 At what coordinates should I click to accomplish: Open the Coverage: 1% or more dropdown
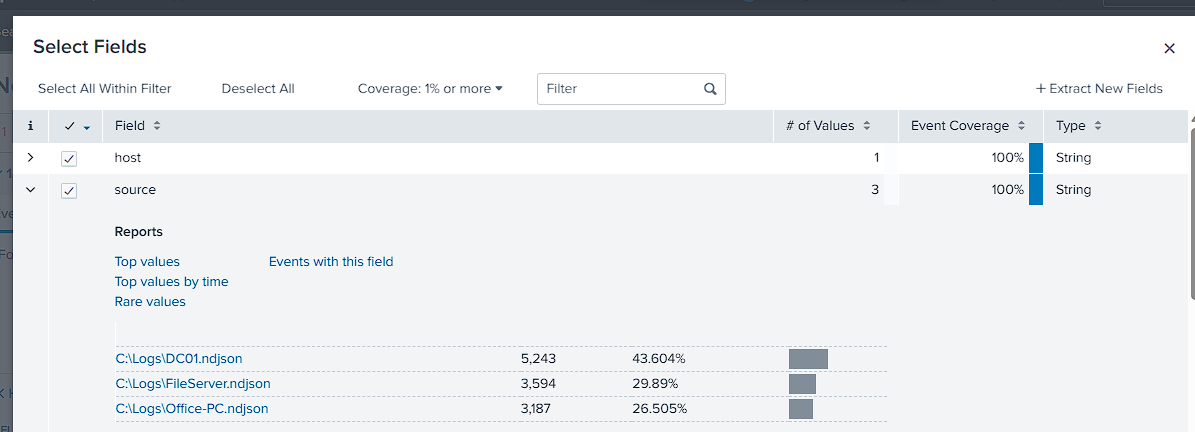(431, 88)
